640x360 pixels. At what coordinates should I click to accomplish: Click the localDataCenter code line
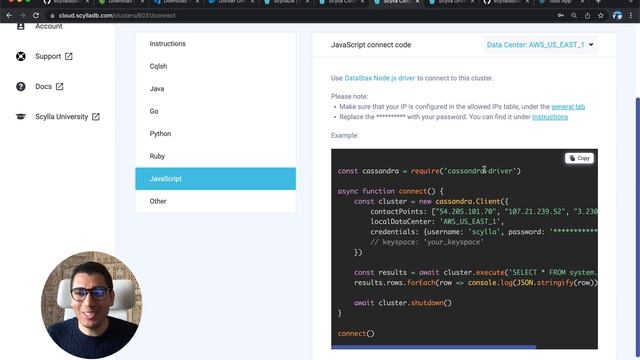coord(437,221)
